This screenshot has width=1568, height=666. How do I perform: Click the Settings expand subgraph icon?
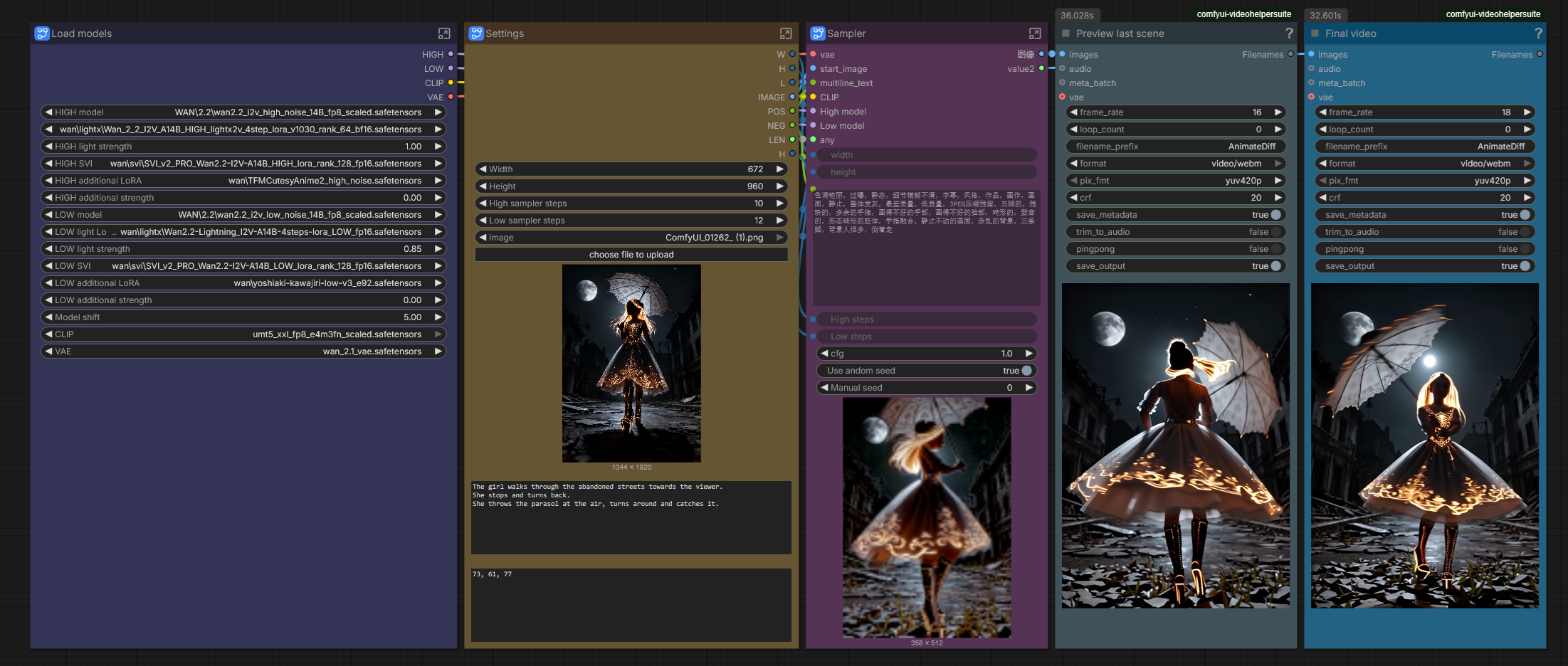pyautogui.click(x=786, y=33)
